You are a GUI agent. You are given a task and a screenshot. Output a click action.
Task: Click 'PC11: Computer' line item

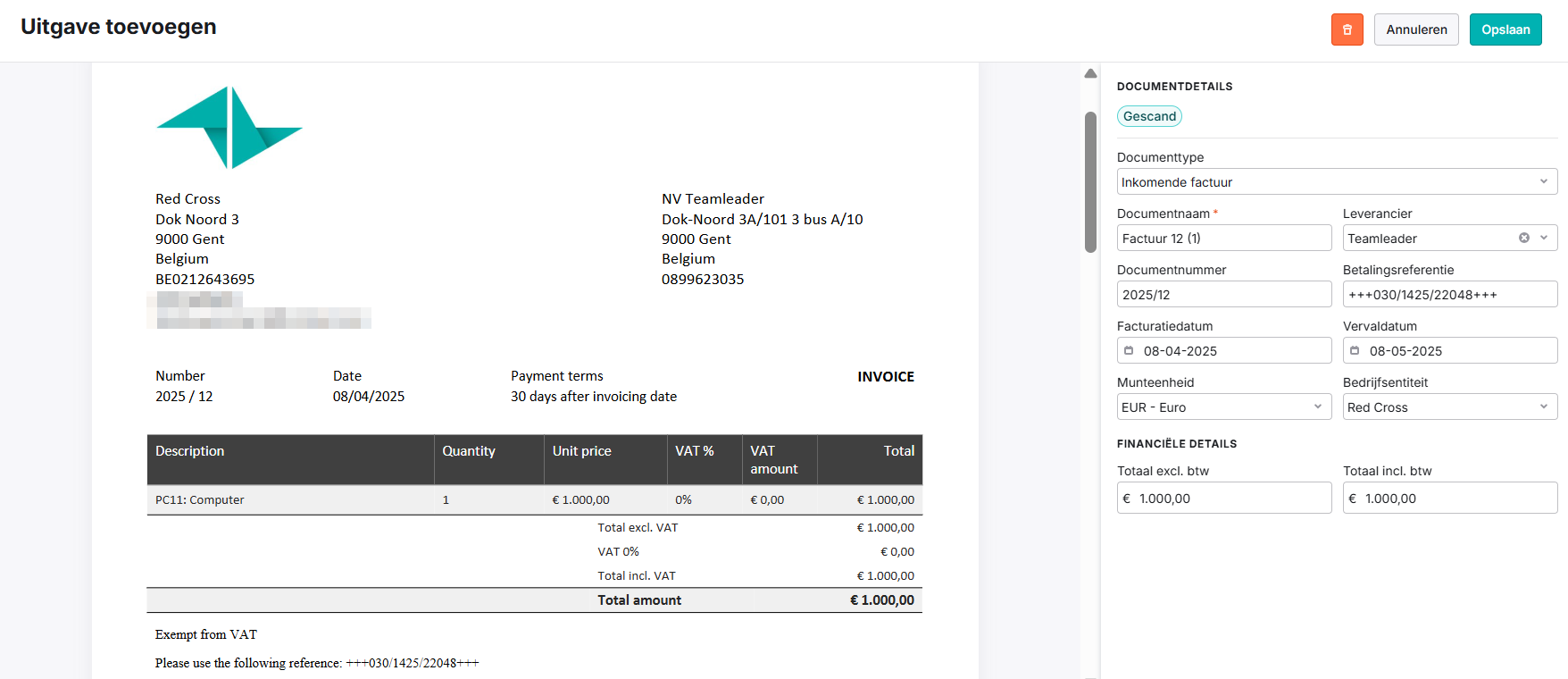point(200,500)
